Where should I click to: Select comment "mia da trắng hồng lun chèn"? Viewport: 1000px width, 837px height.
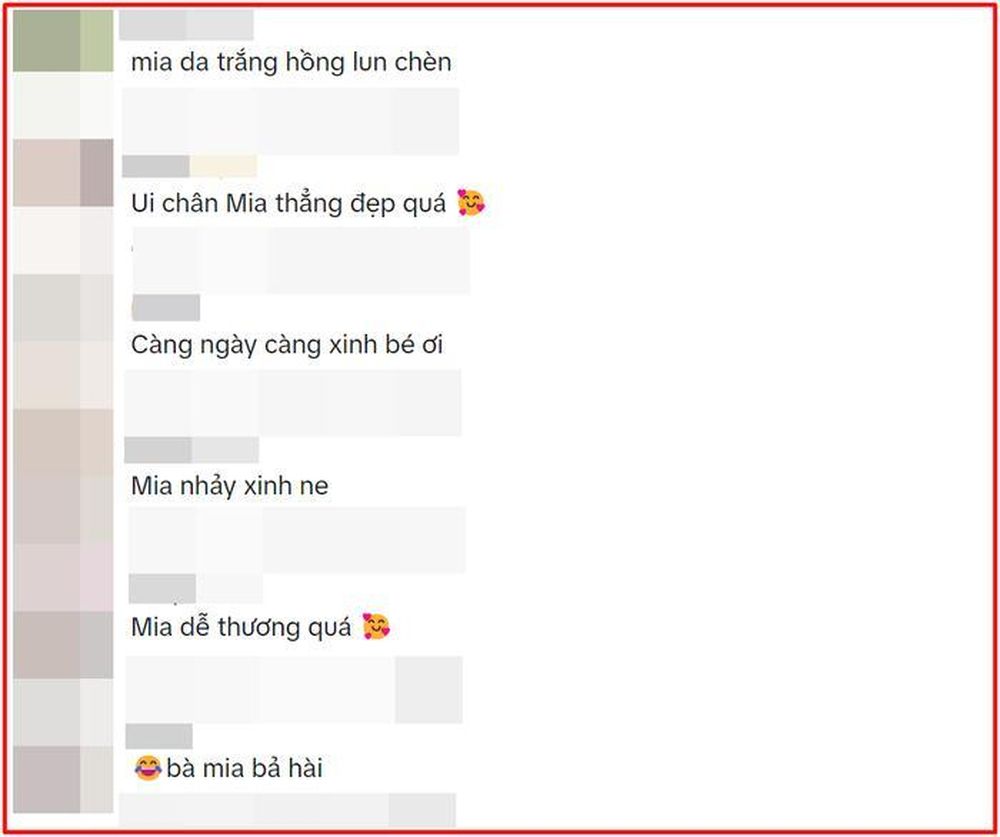[x=291, y=62]
